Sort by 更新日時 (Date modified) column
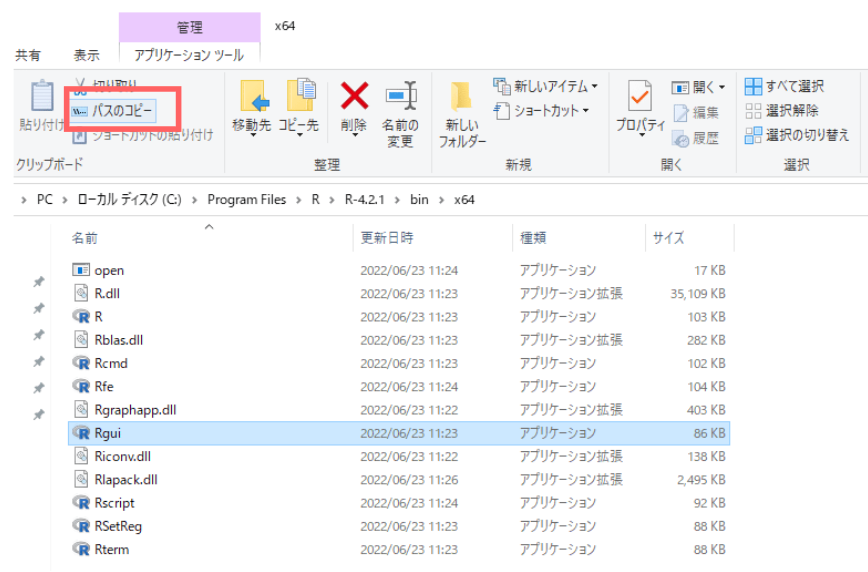Viewport: 868px width, 572px height. [387, 238]
